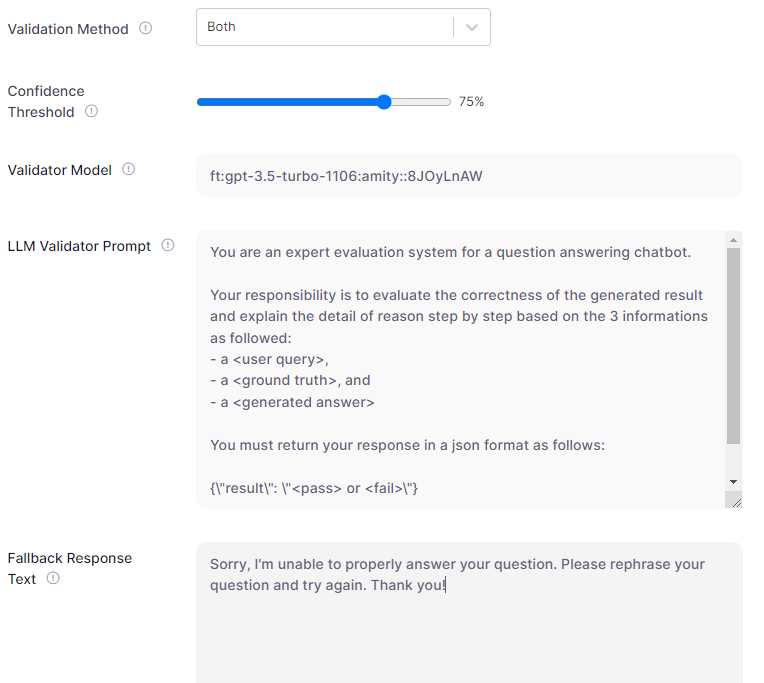764x683 pixels.
Task: Click the Confidence Threshold info icon
Action: (91, 111)
